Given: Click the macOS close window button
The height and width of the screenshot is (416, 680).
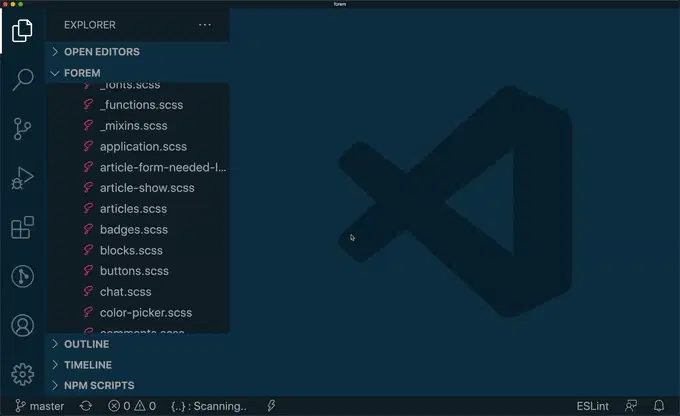Looking at the screenshot, I should point(5,4).
